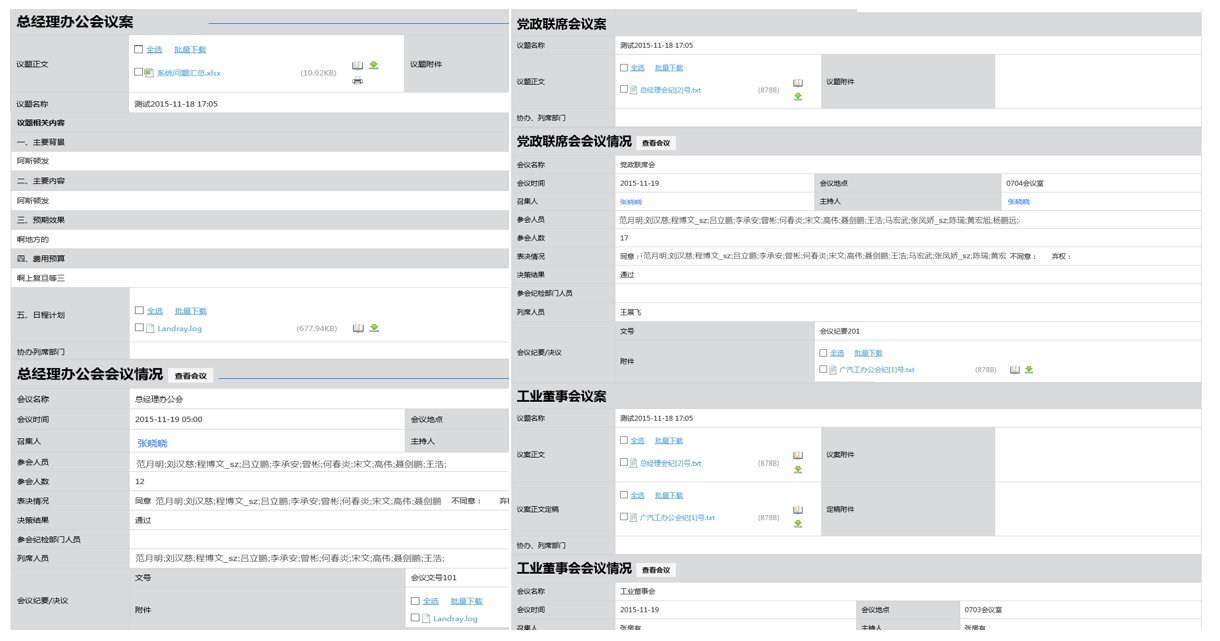Print the 系统问题汇总.xlsx attachment
Viewport: 1220px width, 641px height.
tap(357, 81)
